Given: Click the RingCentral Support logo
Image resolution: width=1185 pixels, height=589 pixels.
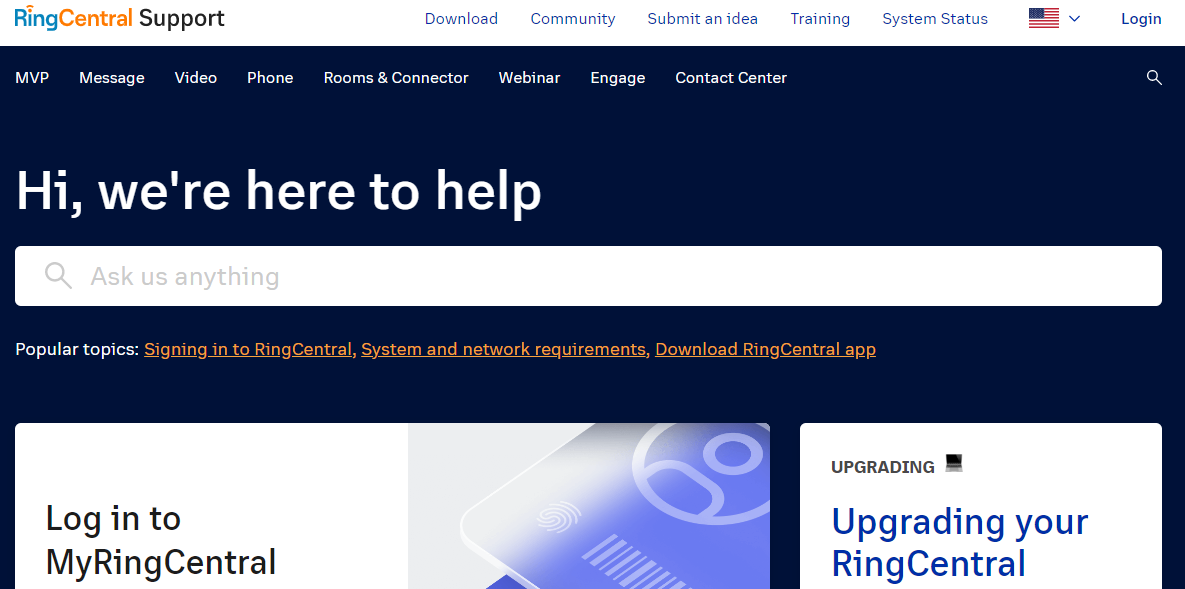Looking at the screenshot, I should click(120, 19).
